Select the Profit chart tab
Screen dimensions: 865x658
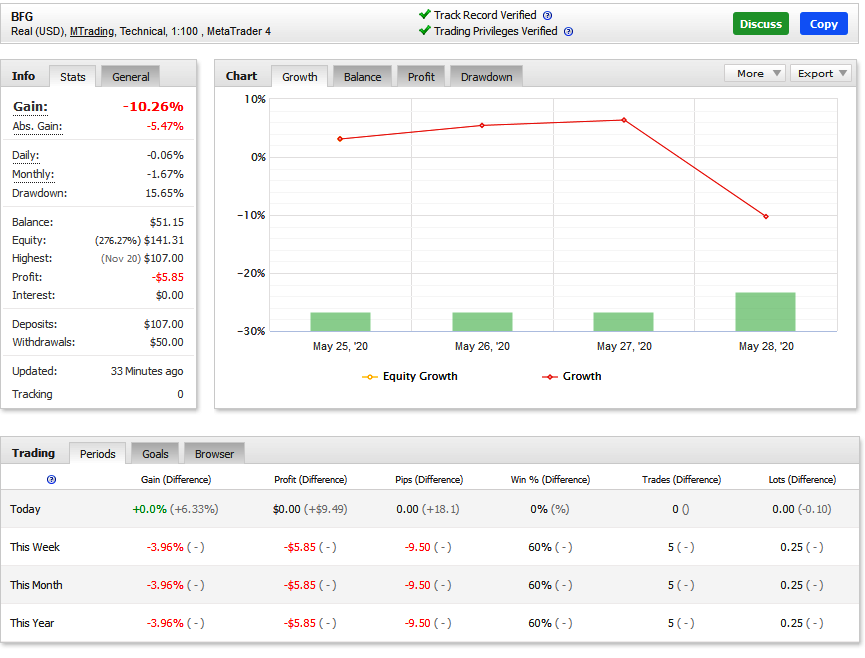[x=421, y=77]
